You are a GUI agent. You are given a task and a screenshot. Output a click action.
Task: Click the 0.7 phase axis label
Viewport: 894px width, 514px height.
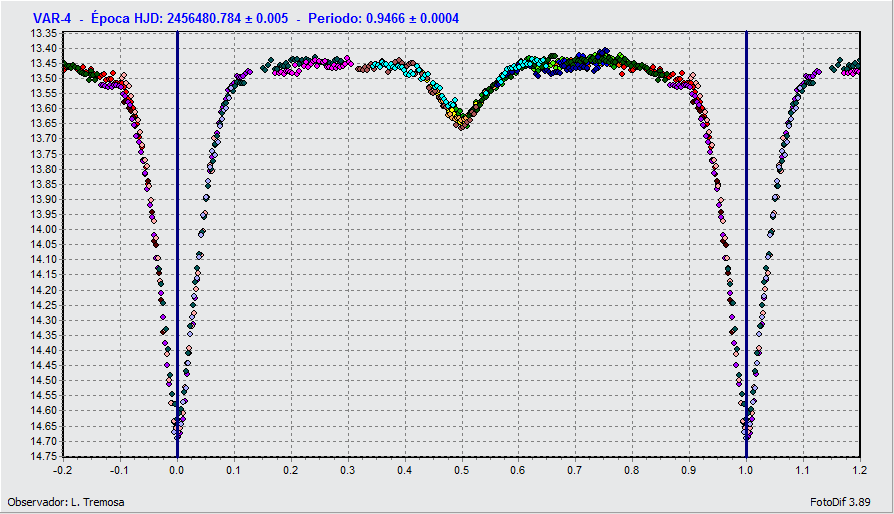click(575, 470)
